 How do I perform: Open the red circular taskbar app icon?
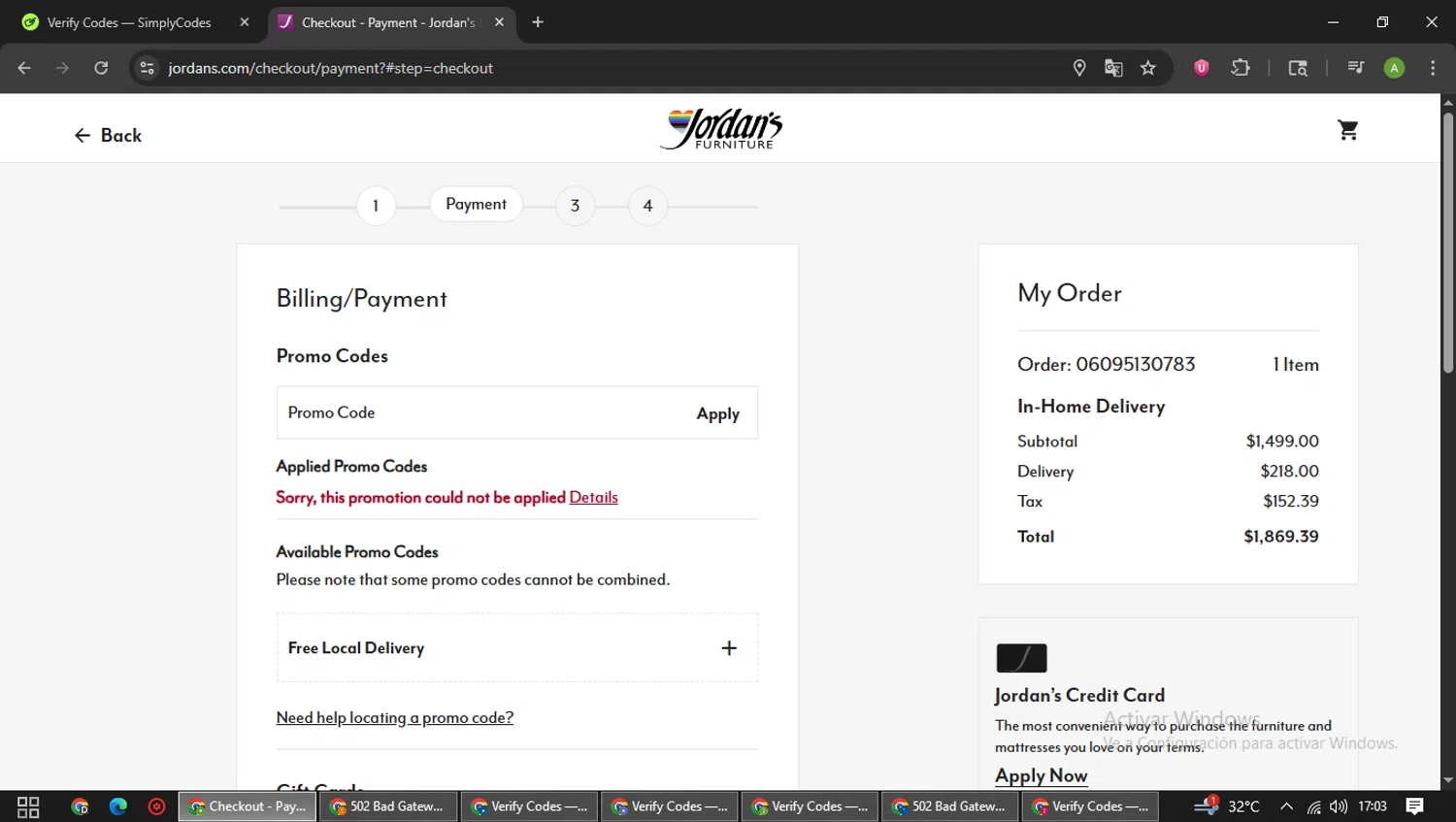click(156, 806)
